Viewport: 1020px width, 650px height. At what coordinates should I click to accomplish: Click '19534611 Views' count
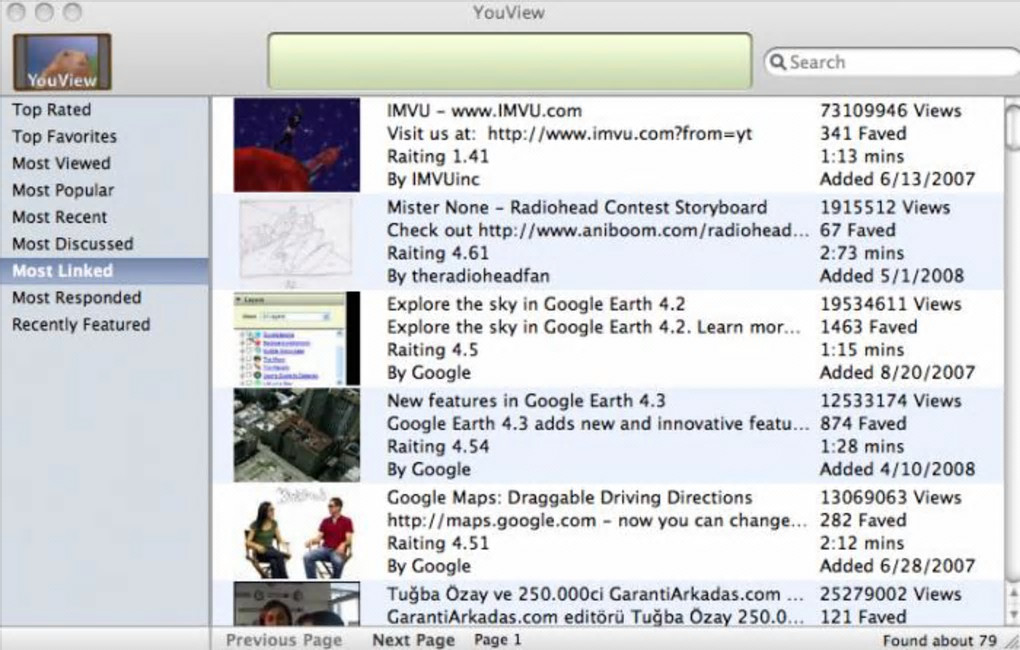(x=891, y=305)
